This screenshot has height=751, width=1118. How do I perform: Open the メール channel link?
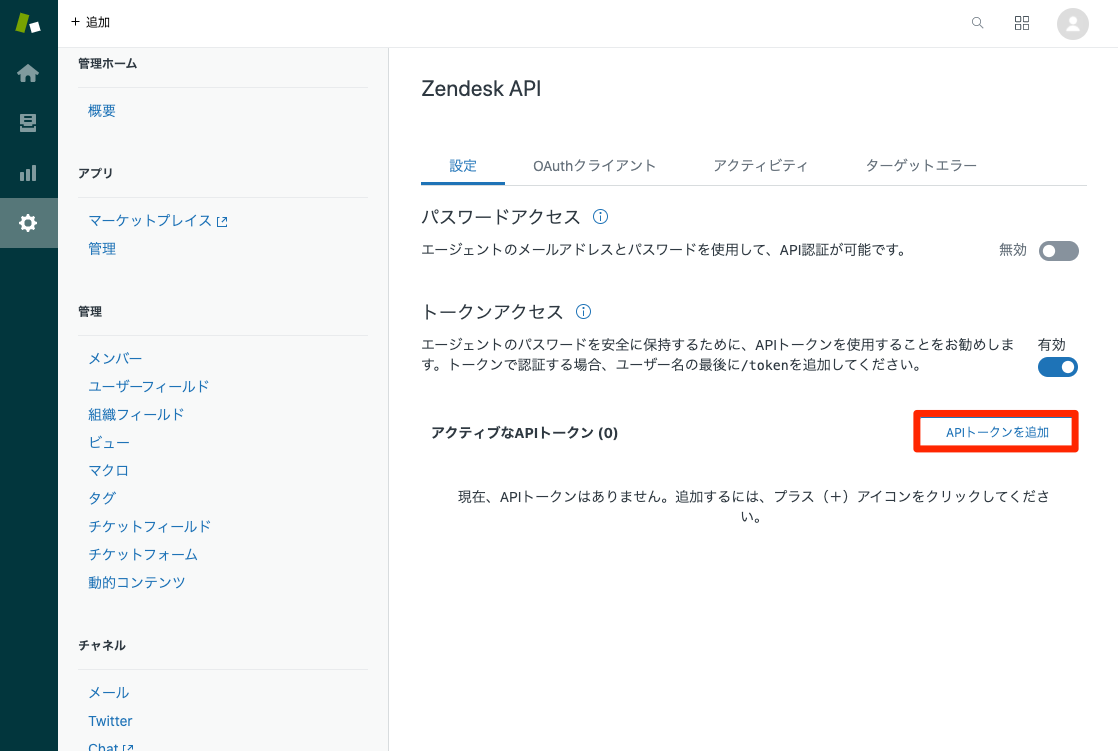point(108,693)
